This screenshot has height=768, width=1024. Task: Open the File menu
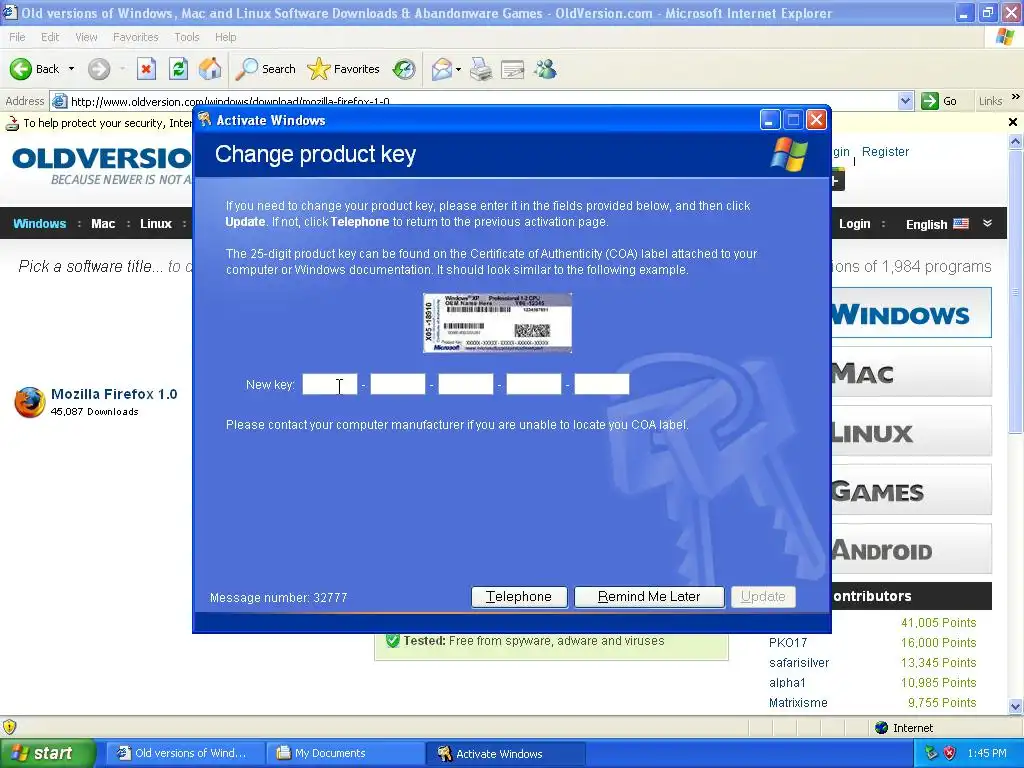[17, 37]
